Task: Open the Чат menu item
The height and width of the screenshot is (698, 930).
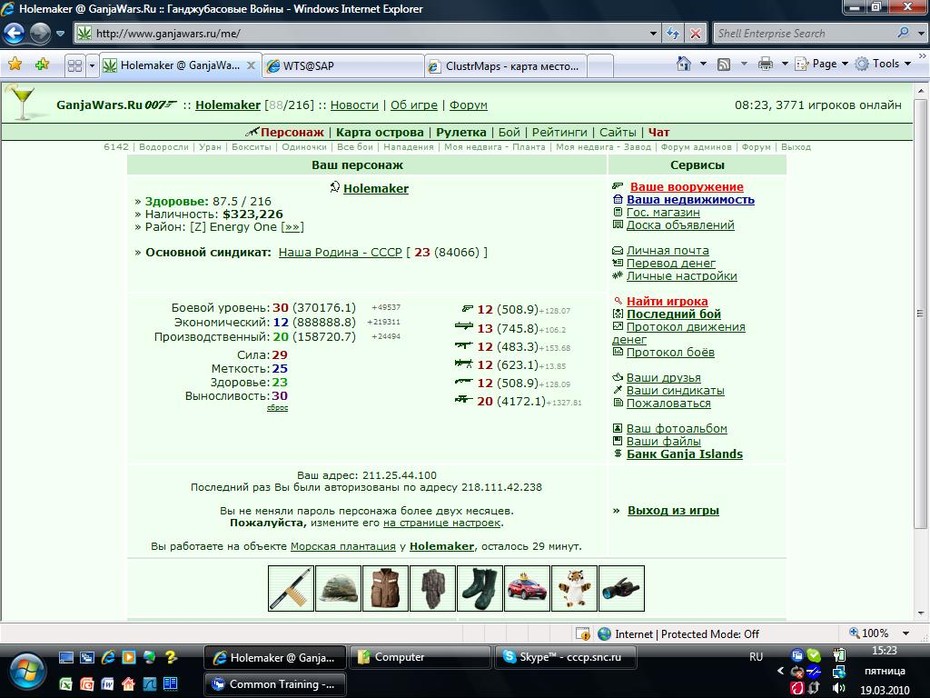Action: 658,132
